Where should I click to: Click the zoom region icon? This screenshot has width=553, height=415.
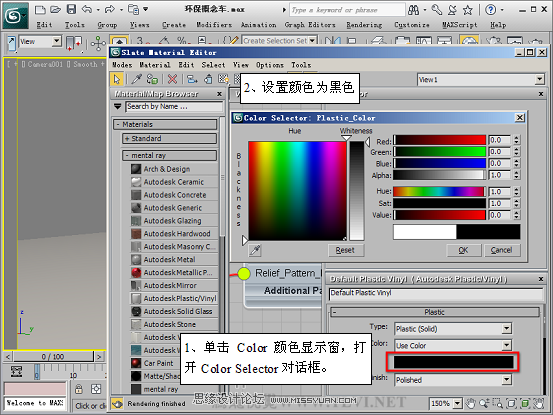[x=497, y=403]
